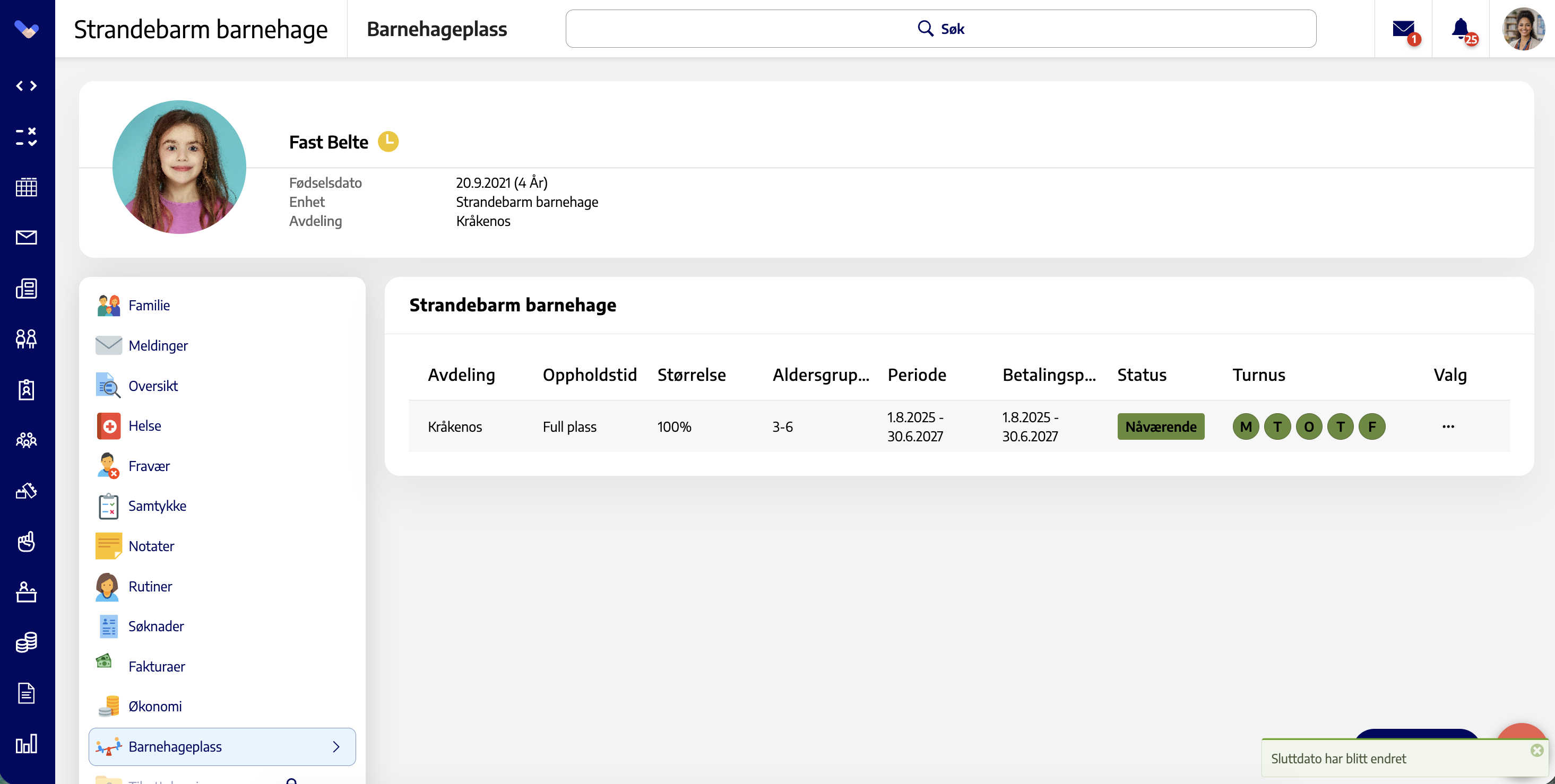Click the M (Monday) turnus circle

click(1246, 426)
